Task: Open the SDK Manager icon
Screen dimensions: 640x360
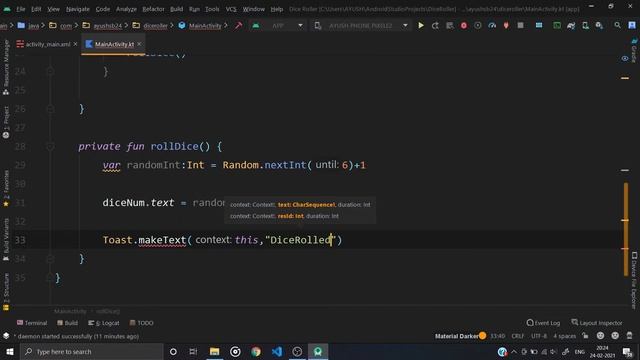Action: coord(599,25)
